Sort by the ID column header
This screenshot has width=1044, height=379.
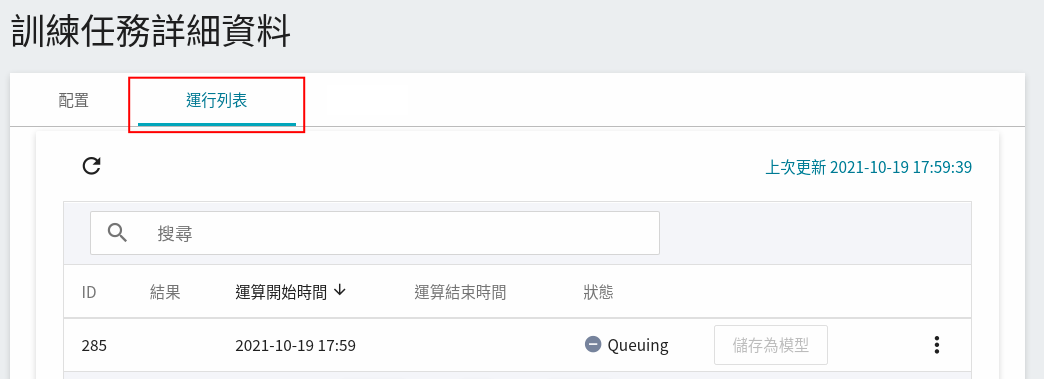point(89,292)
